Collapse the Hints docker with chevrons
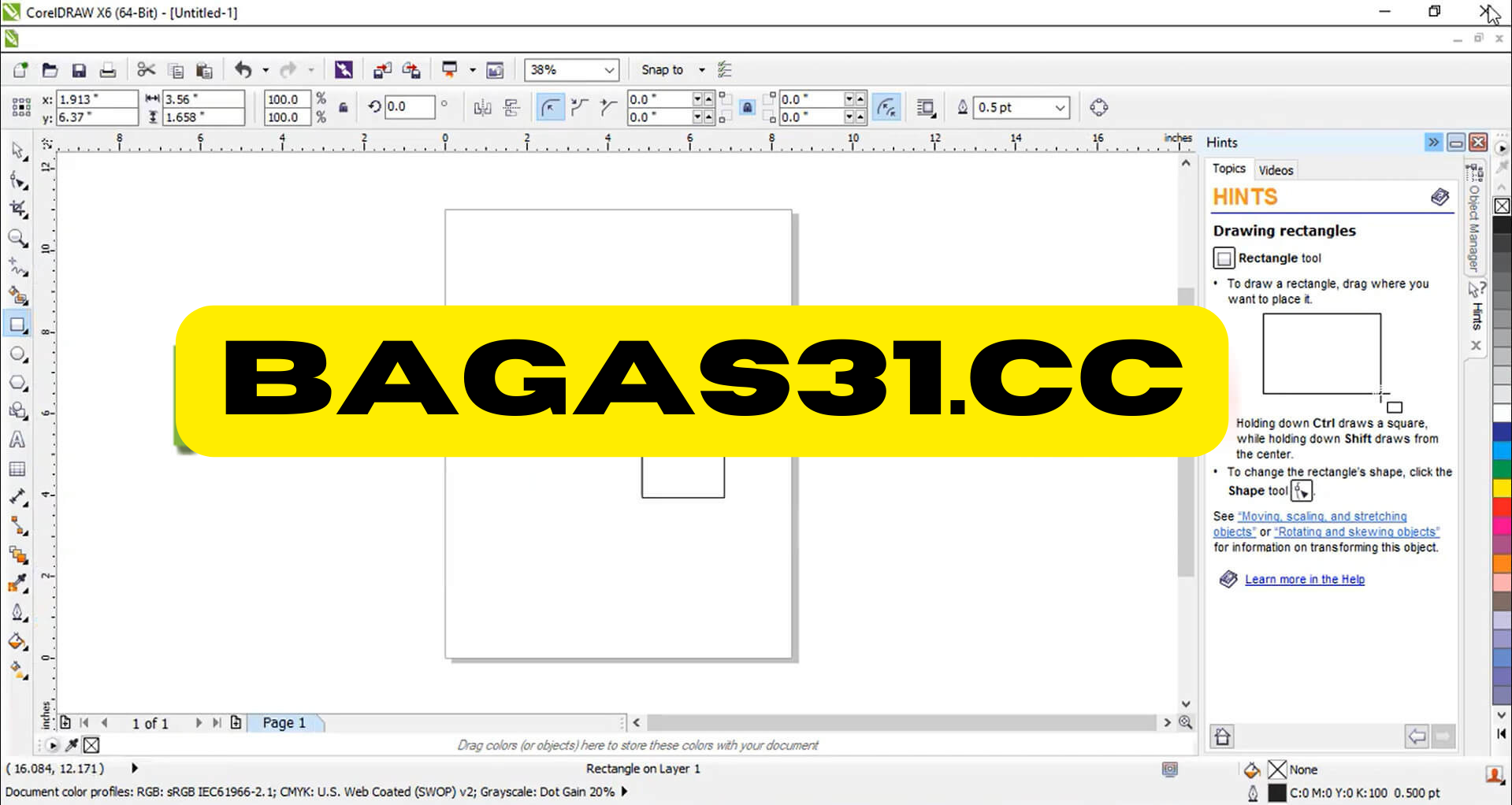 tap(1433, 143)
